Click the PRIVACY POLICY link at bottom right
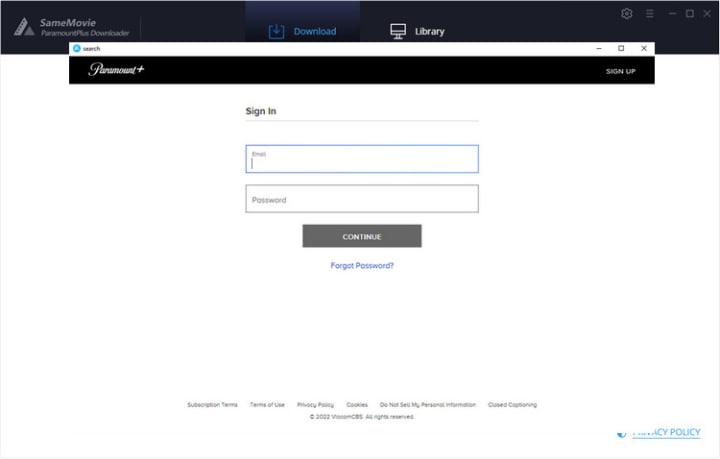Screen dimensions: 720x459 click(x=666, y=432)
